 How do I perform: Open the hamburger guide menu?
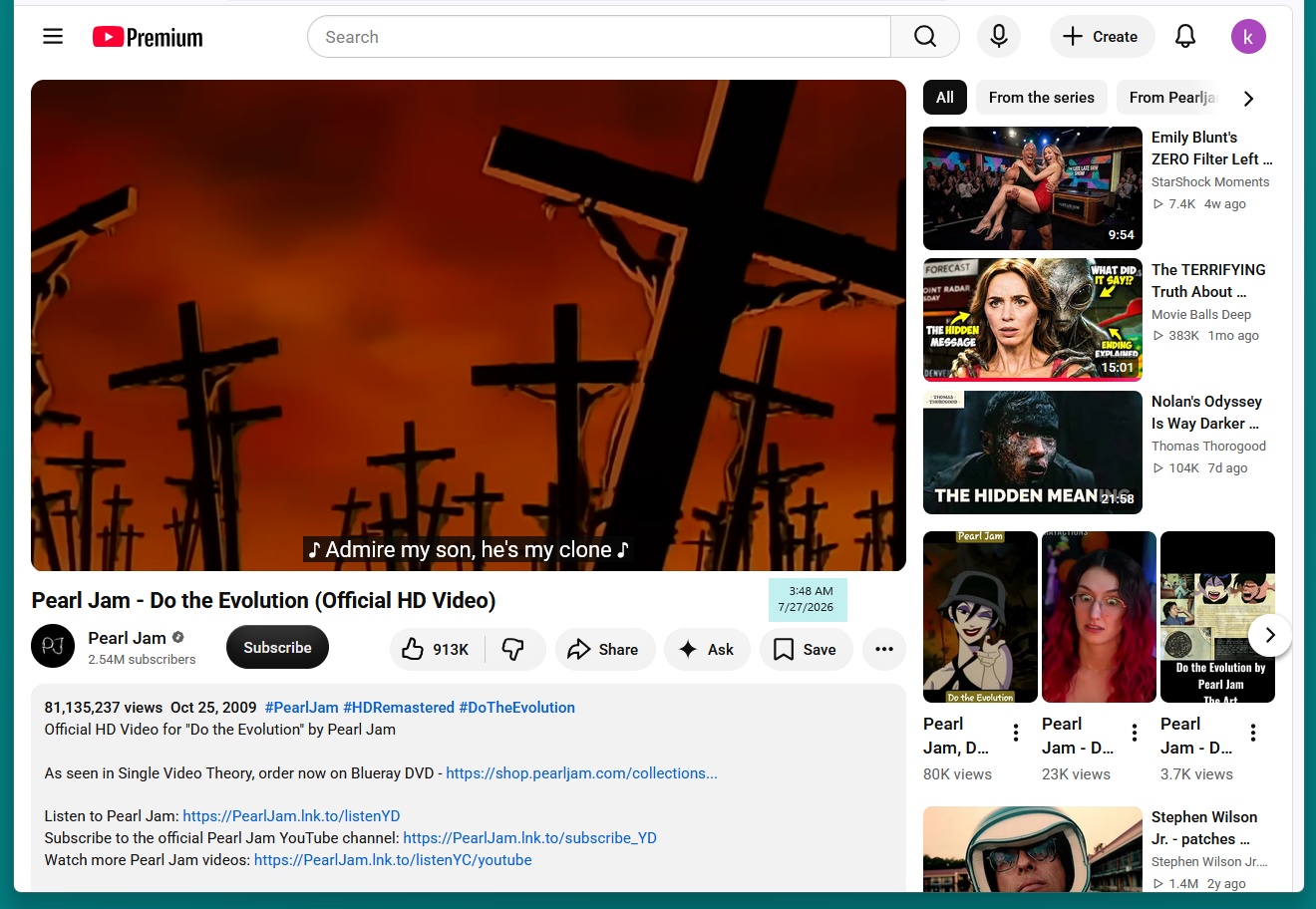click(53, 37)
